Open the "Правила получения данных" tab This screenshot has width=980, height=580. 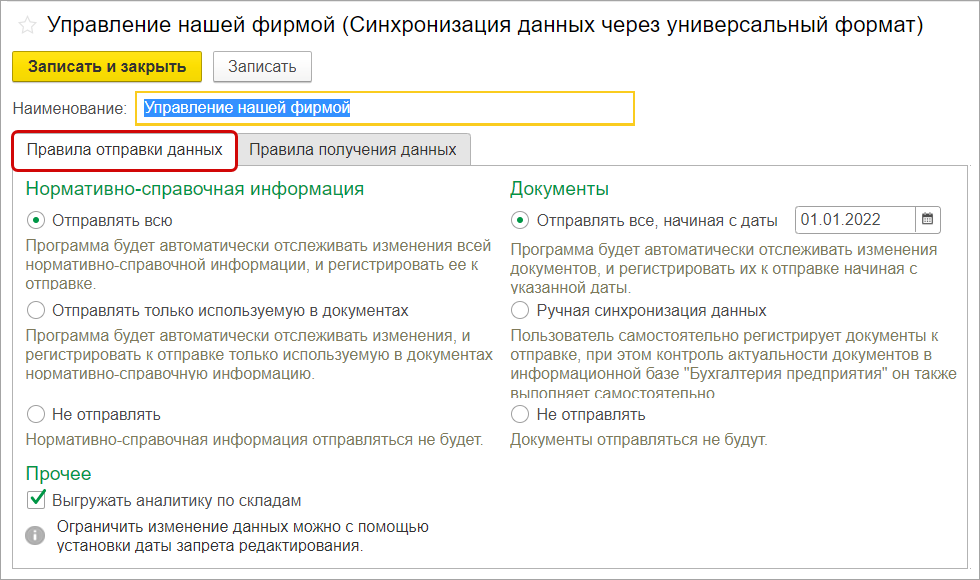pyautogui.click(x=353, y=150)
